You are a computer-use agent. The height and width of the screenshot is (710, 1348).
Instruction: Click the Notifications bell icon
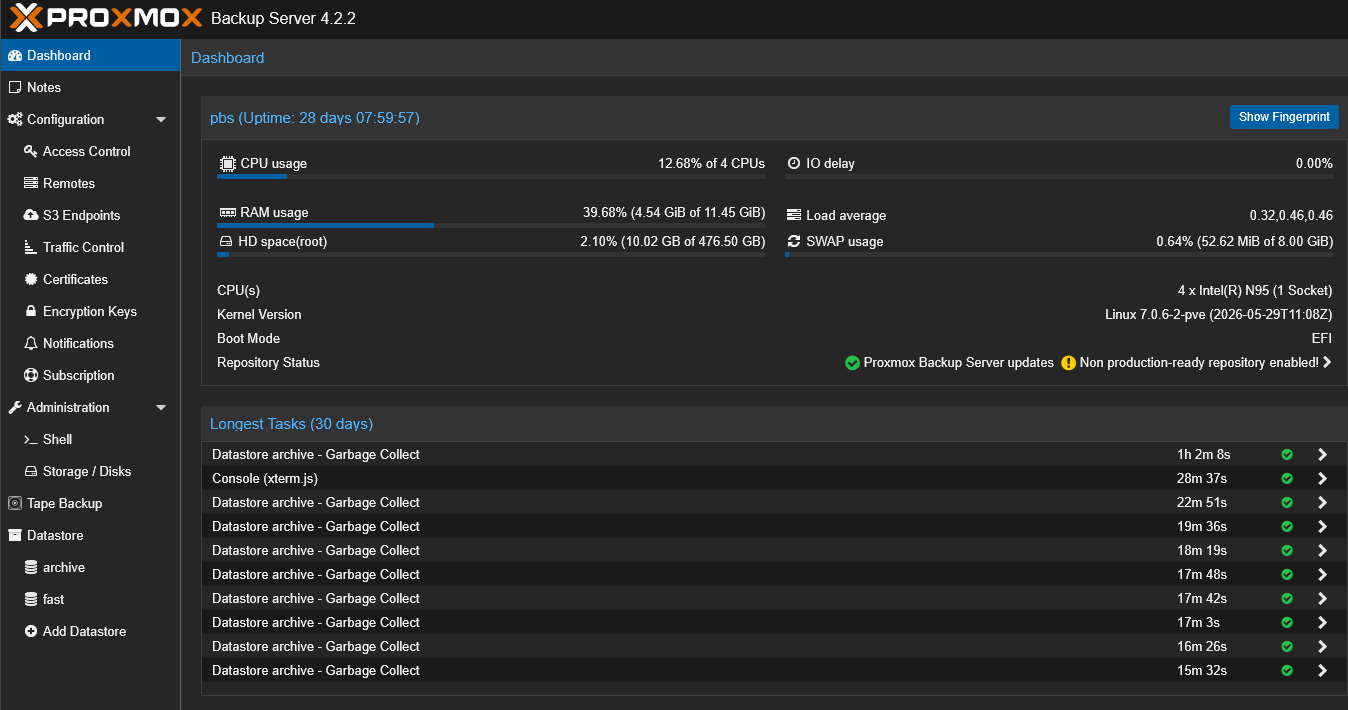(31, 344)
